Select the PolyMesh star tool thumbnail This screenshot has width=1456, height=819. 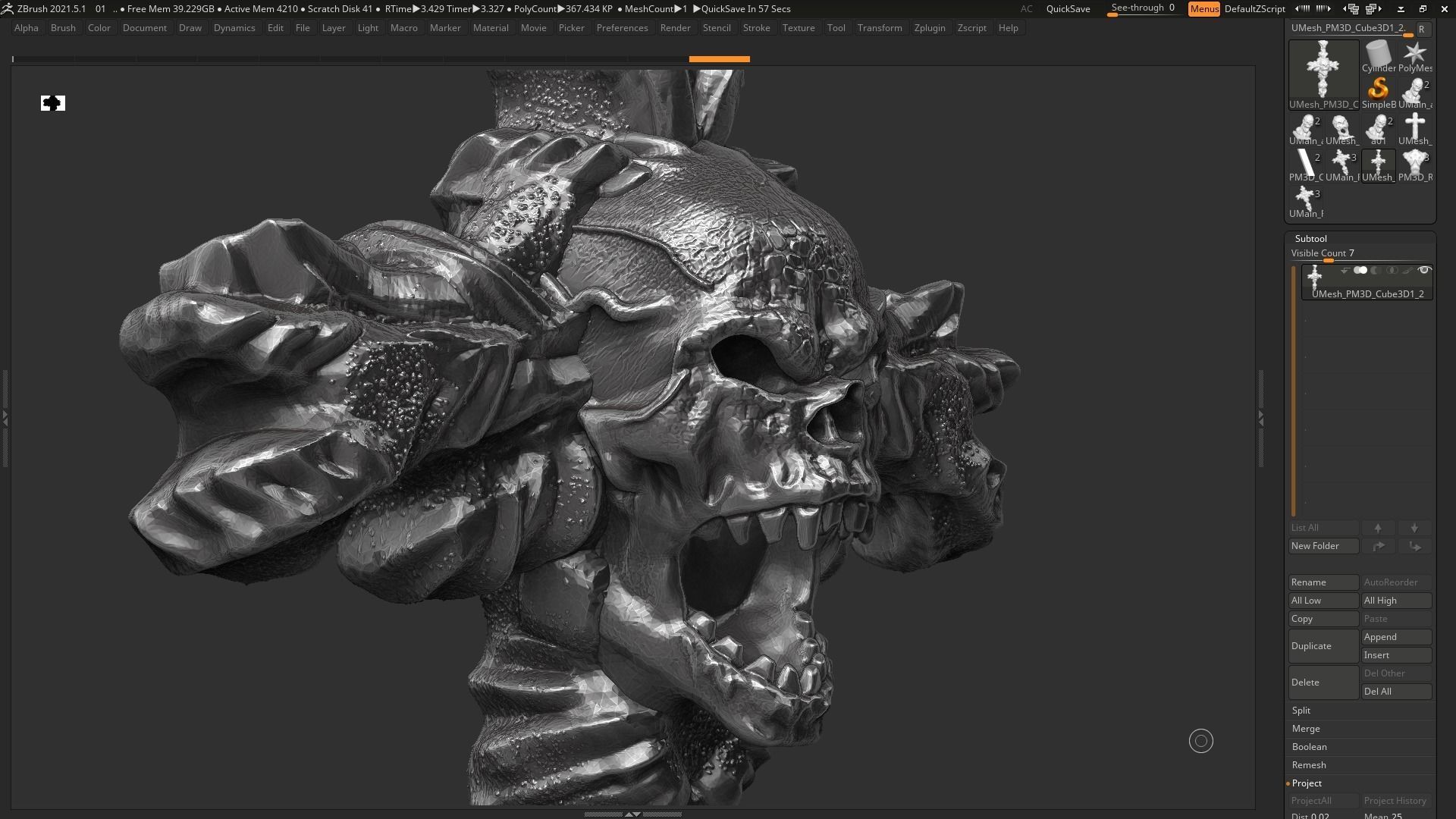pos(1414,57)
